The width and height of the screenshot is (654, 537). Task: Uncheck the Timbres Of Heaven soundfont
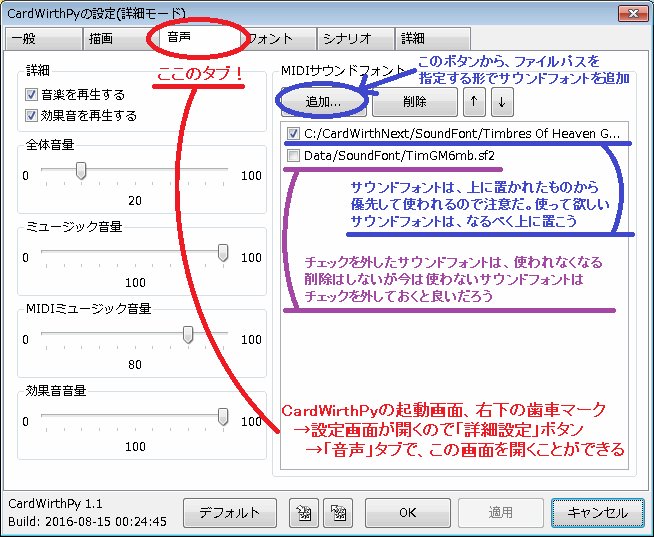click(293, 134)
